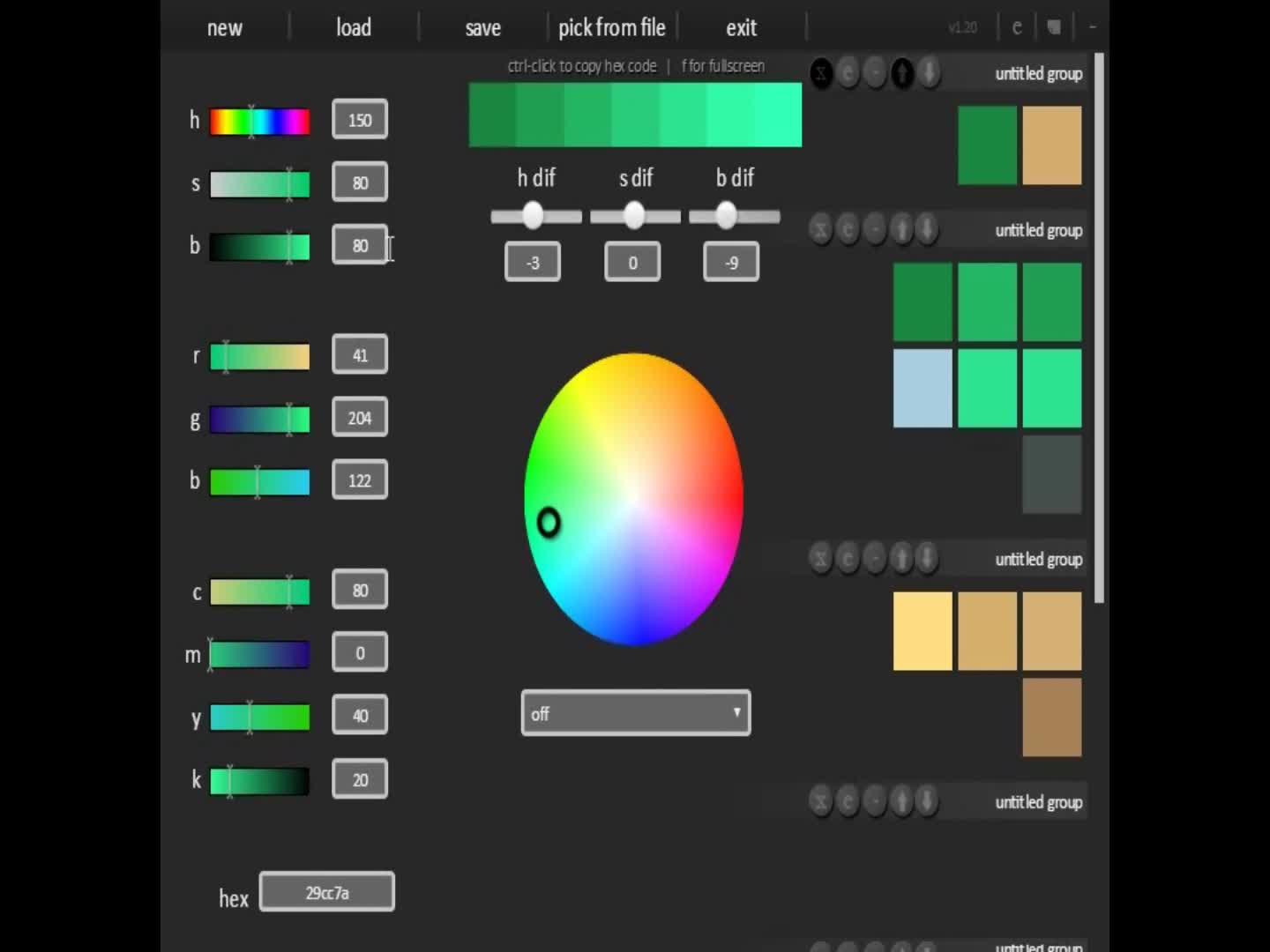Click the 'save' menu item
1270x952 pixels.
[482, 28]
